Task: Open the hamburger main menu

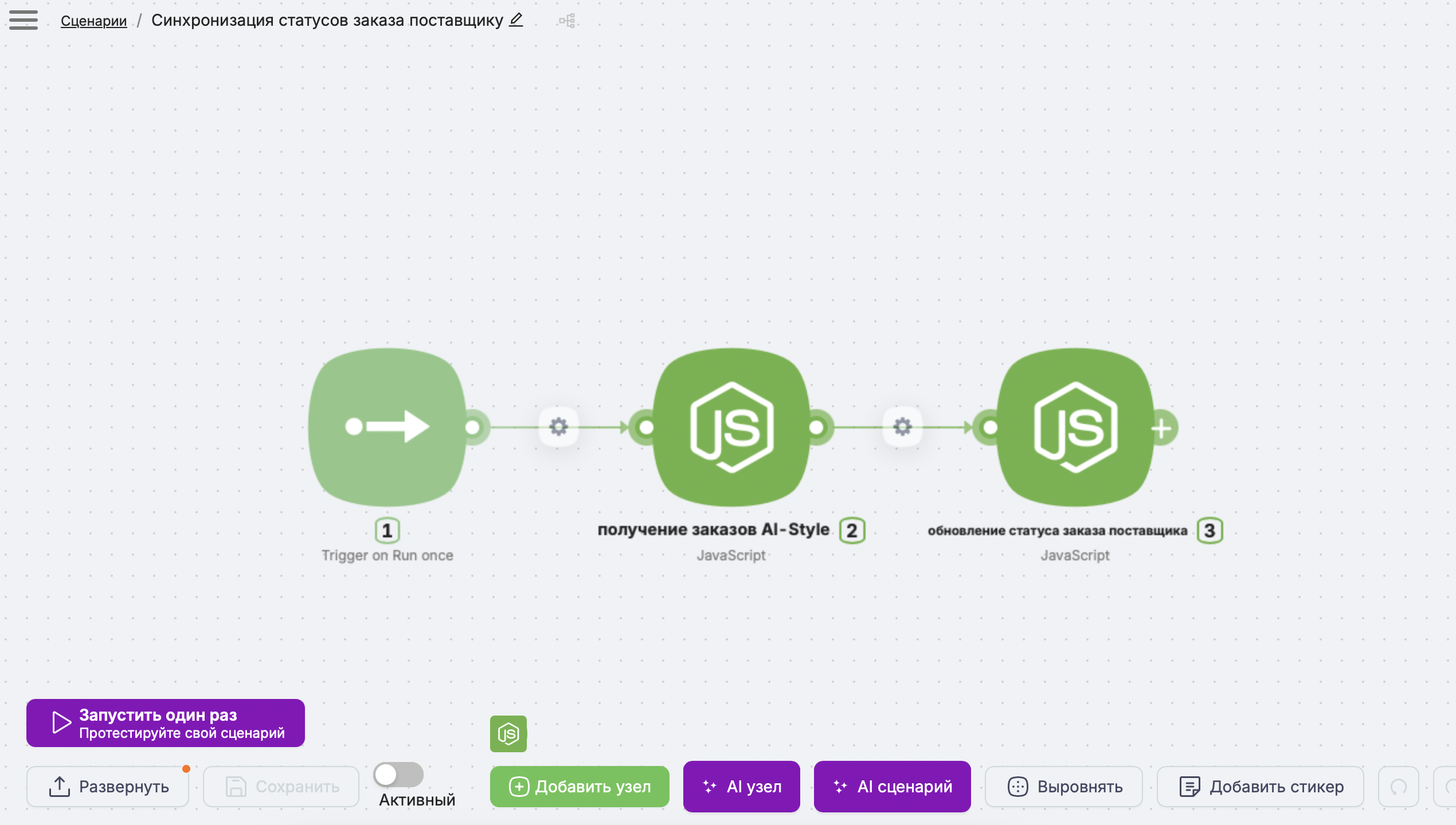Action: 24,20
